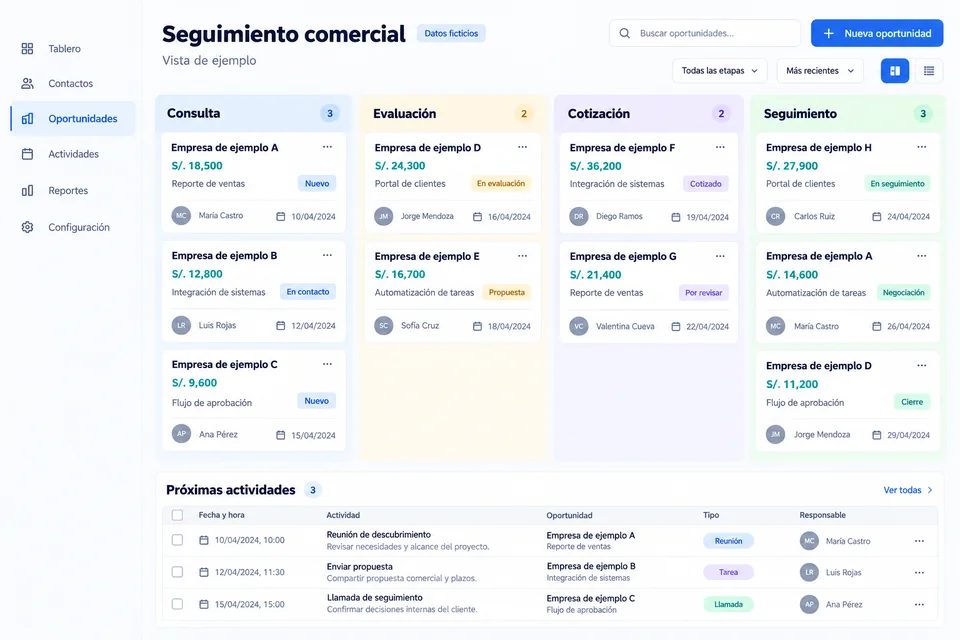The image size is (960, 640).
Task: Check the 15/04/2024, 15:00 activity row
Action: (177, 604)
